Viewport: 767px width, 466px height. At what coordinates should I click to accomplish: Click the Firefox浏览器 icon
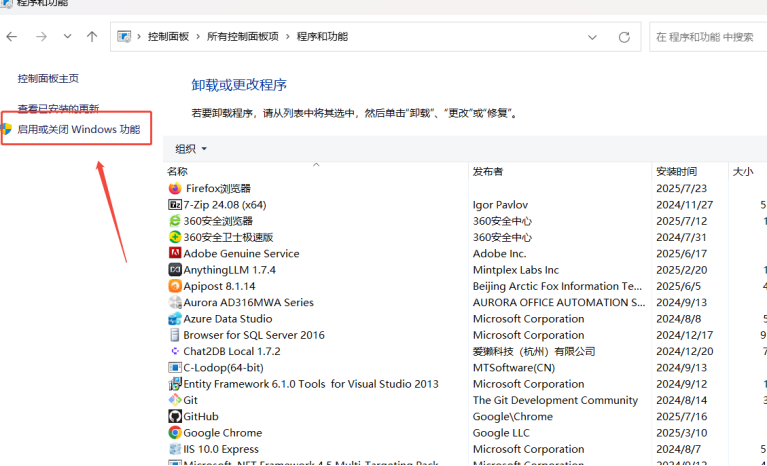175,188
